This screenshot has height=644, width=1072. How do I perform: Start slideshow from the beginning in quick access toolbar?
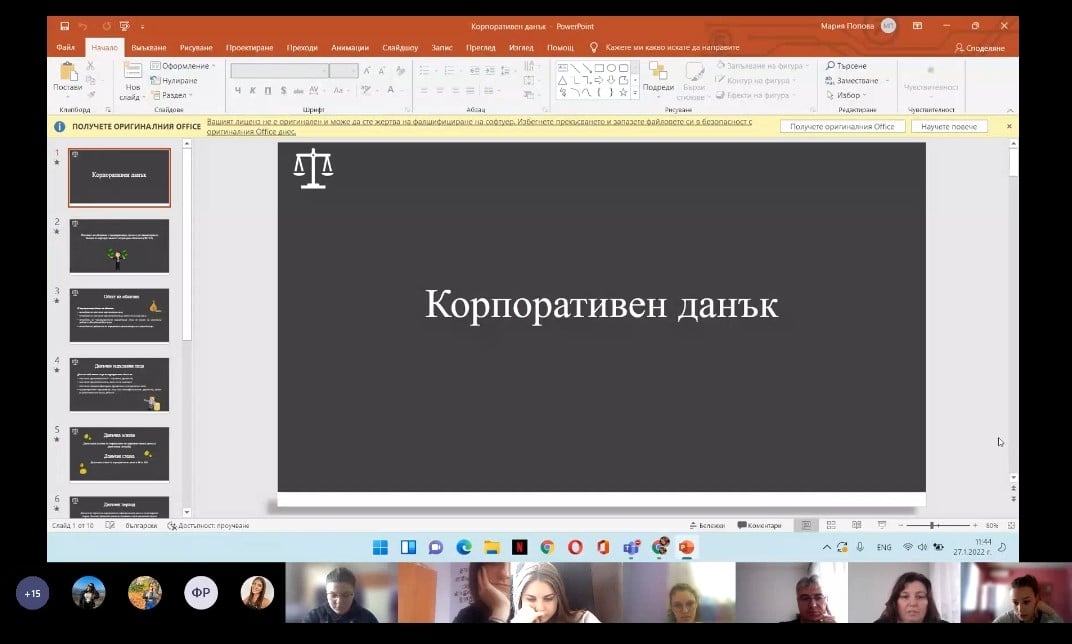point(124,26)
